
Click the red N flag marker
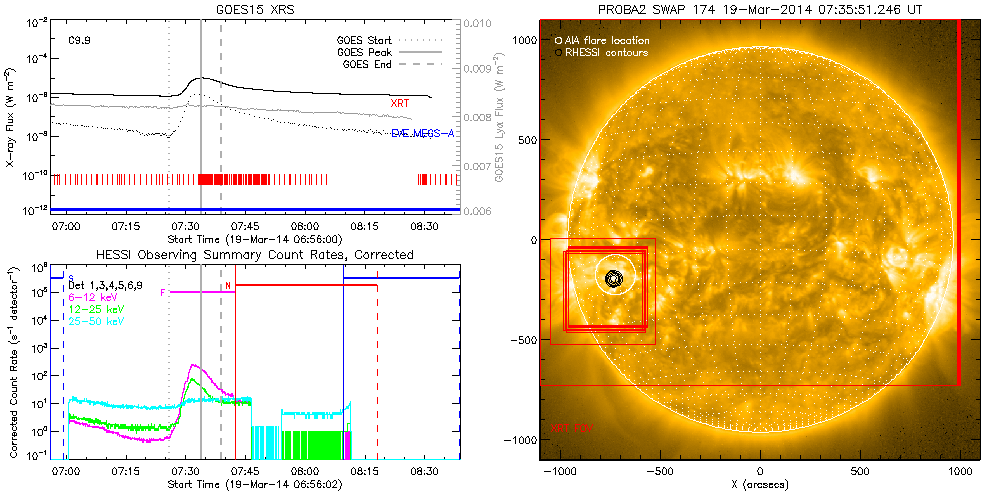(x=228, y=286)
